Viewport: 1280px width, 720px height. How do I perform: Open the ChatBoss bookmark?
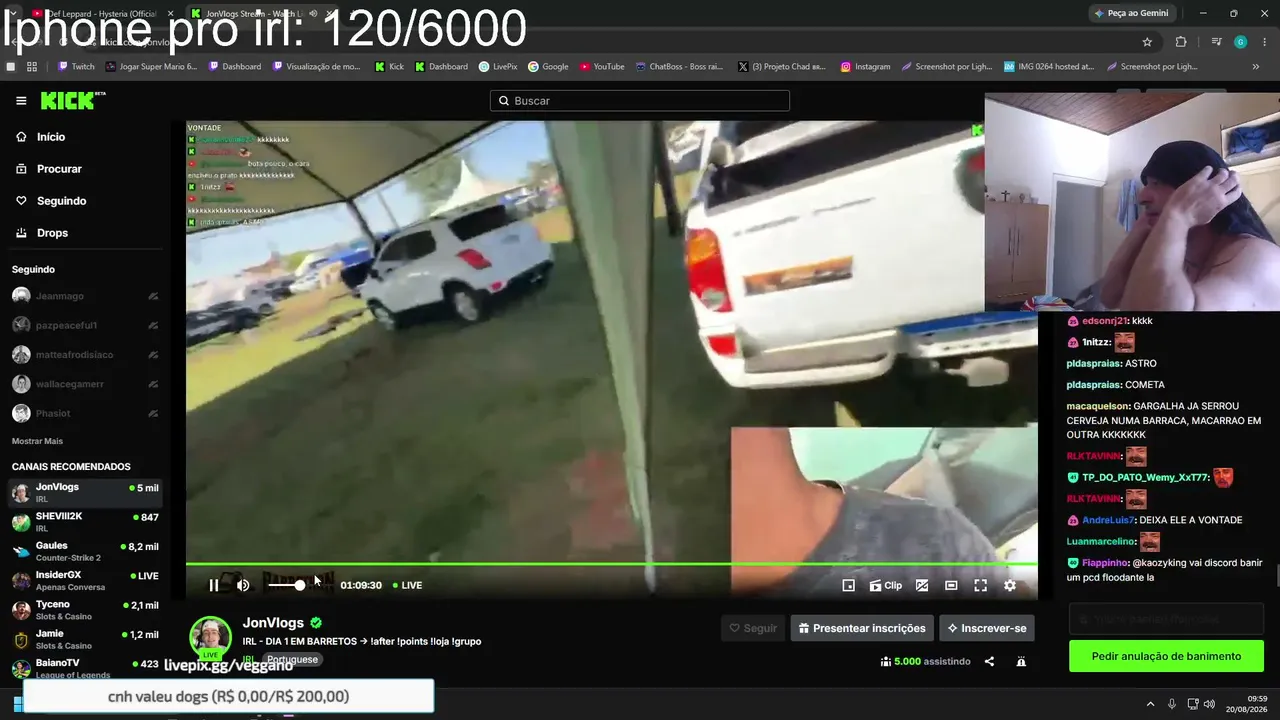point(678,67)
